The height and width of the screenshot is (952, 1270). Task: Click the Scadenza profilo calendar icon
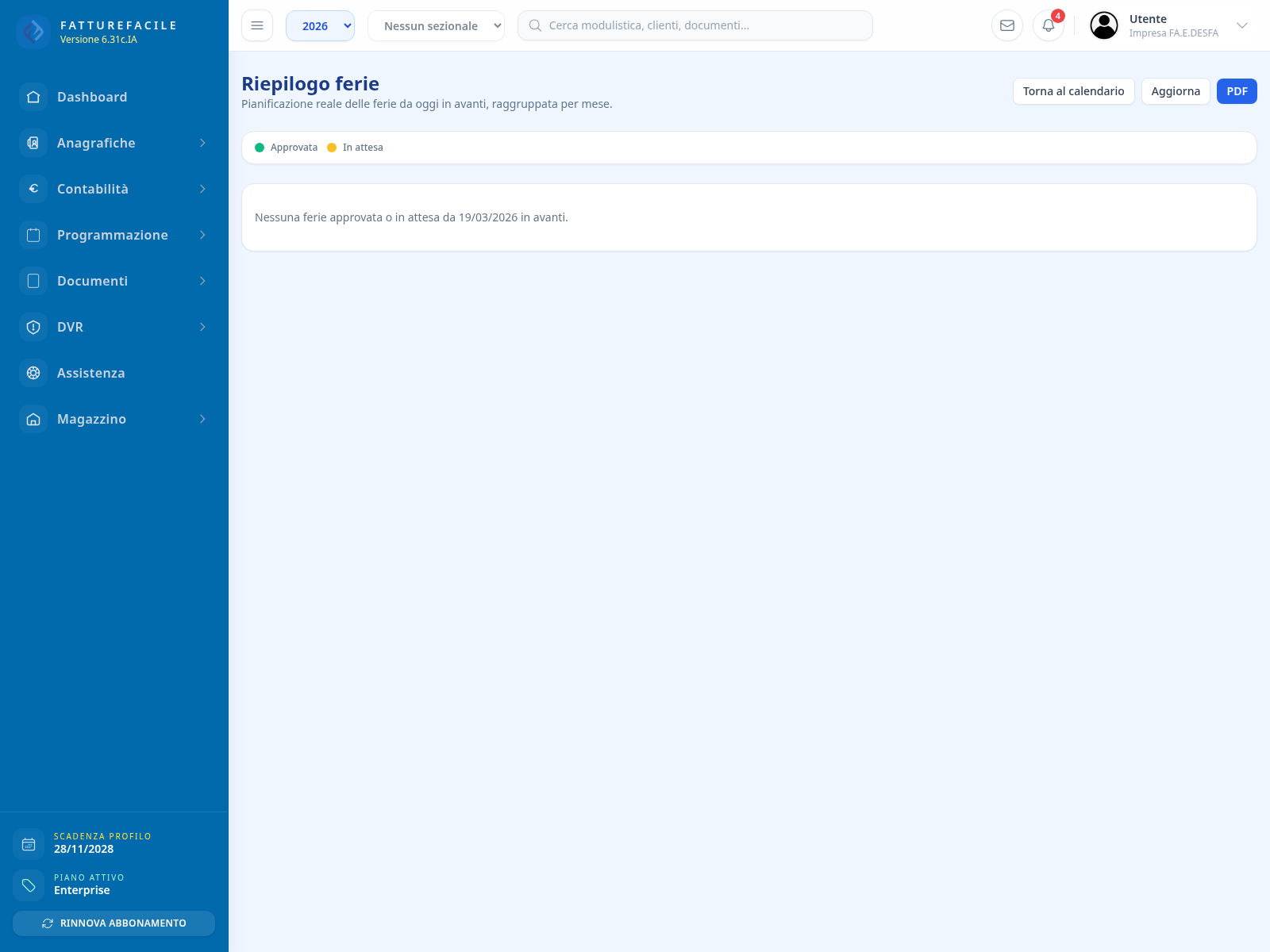[29, 844]
